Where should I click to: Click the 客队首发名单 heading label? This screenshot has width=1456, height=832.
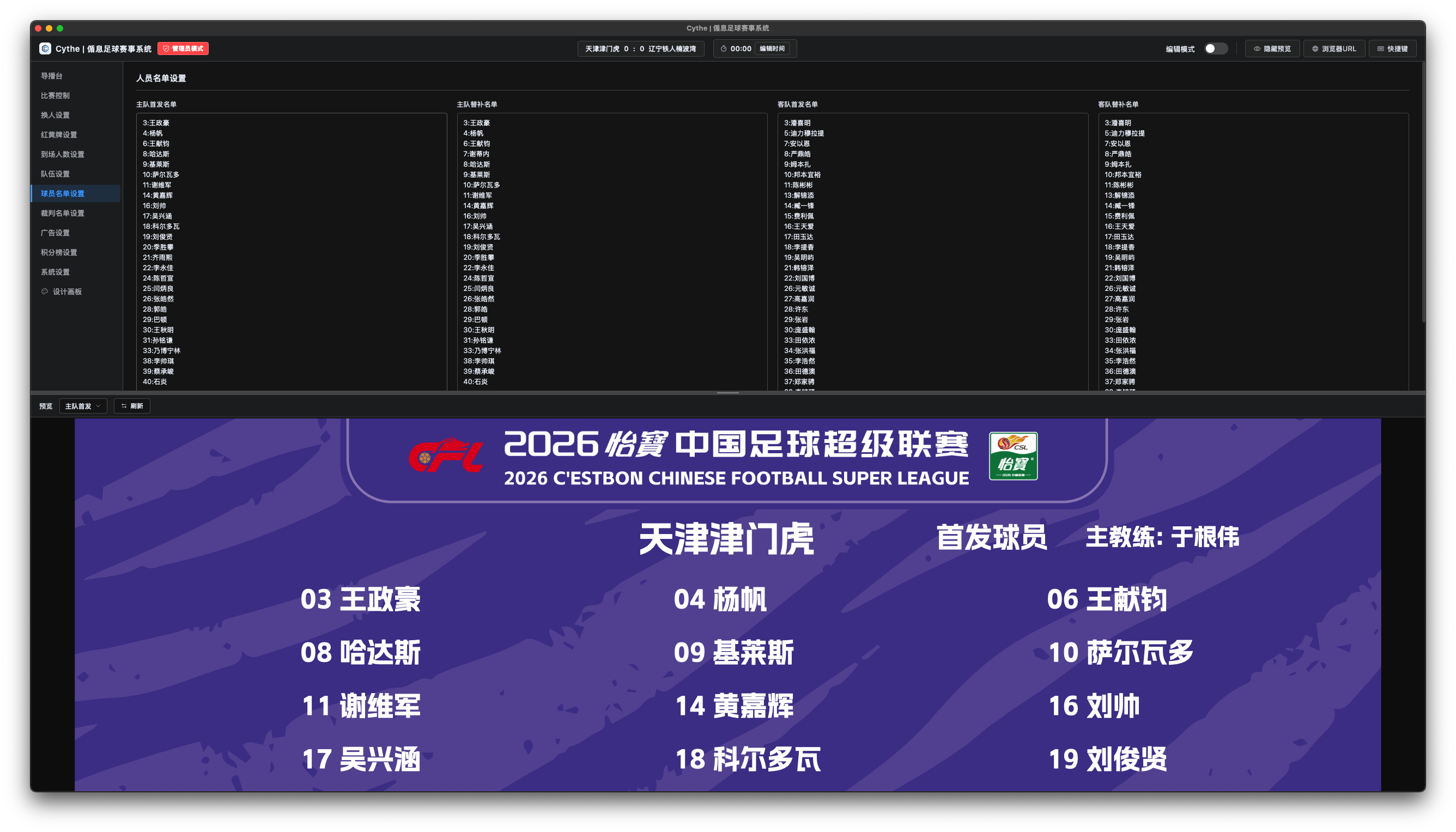(797, 105)
